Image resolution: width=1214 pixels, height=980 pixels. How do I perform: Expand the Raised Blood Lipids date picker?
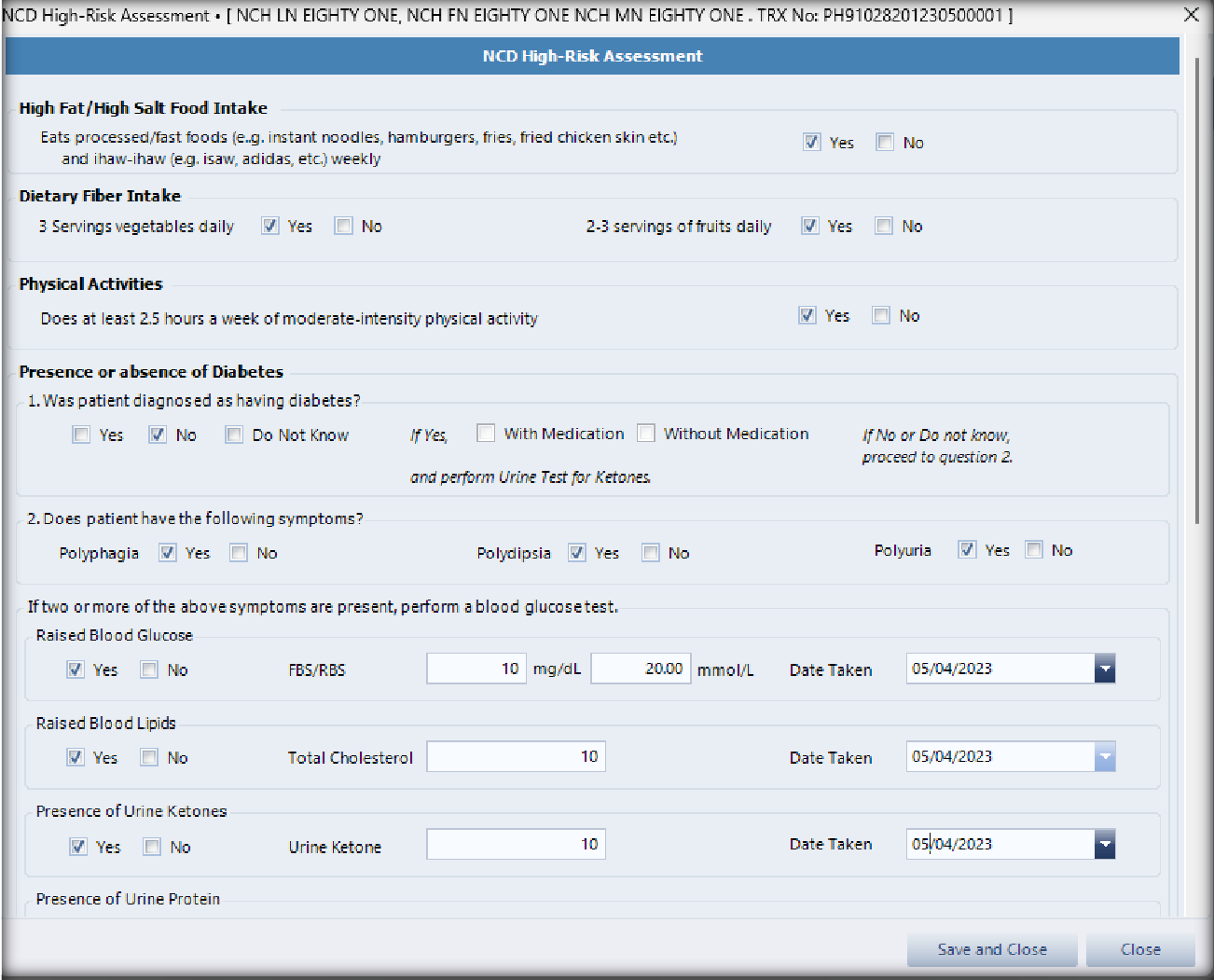pos(1105,757)
